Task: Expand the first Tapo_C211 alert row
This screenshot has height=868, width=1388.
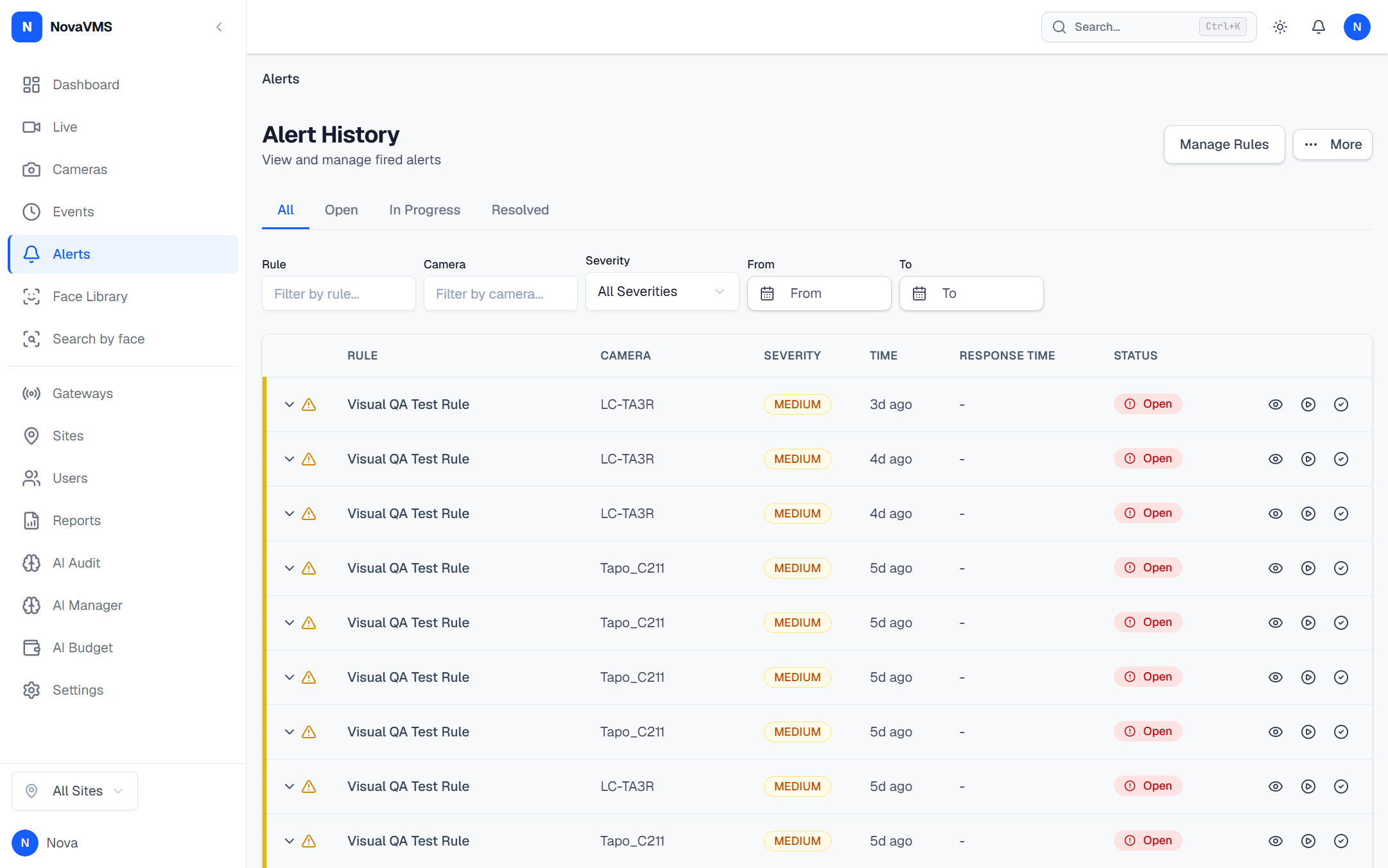Action: point(290,568)
